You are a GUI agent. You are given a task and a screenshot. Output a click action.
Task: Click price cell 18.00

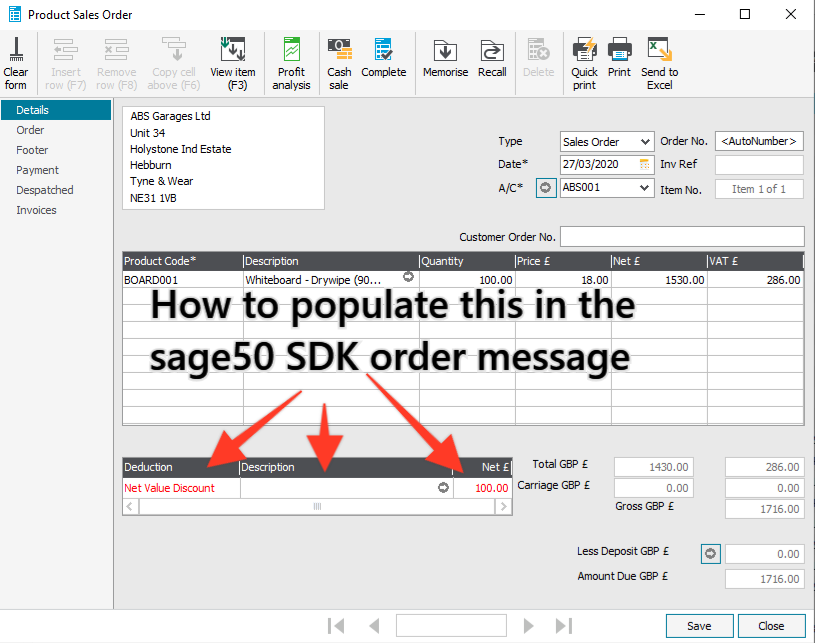(x=563, y=280)
